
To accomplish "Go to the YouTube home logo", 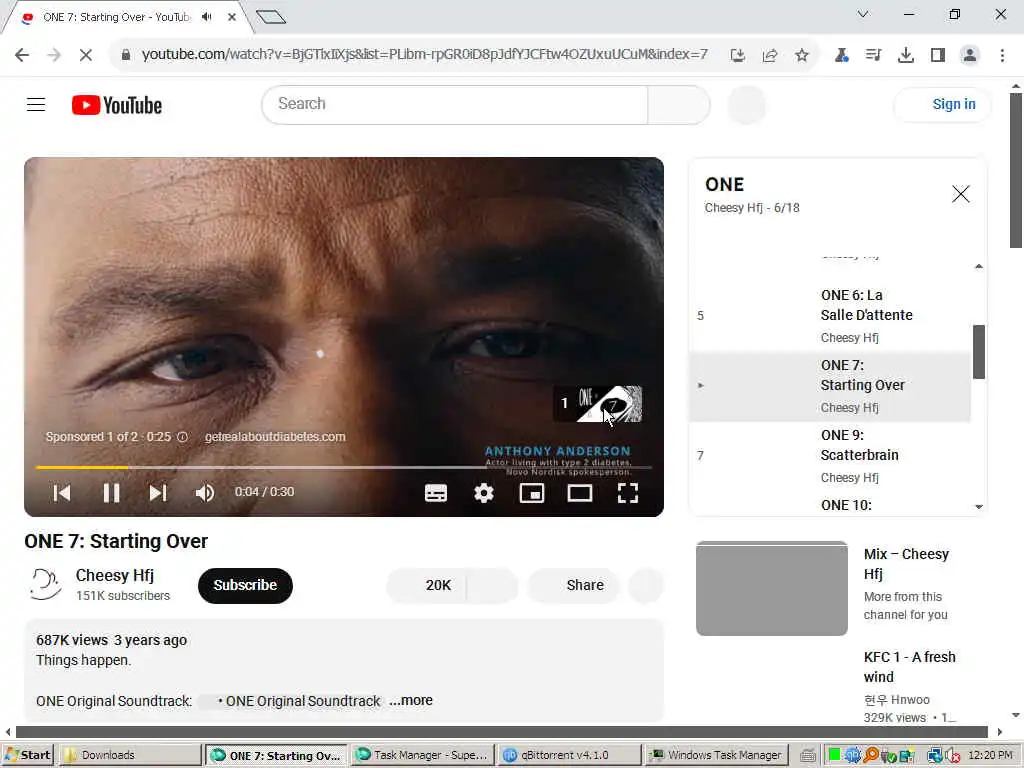I will point(117,105).
